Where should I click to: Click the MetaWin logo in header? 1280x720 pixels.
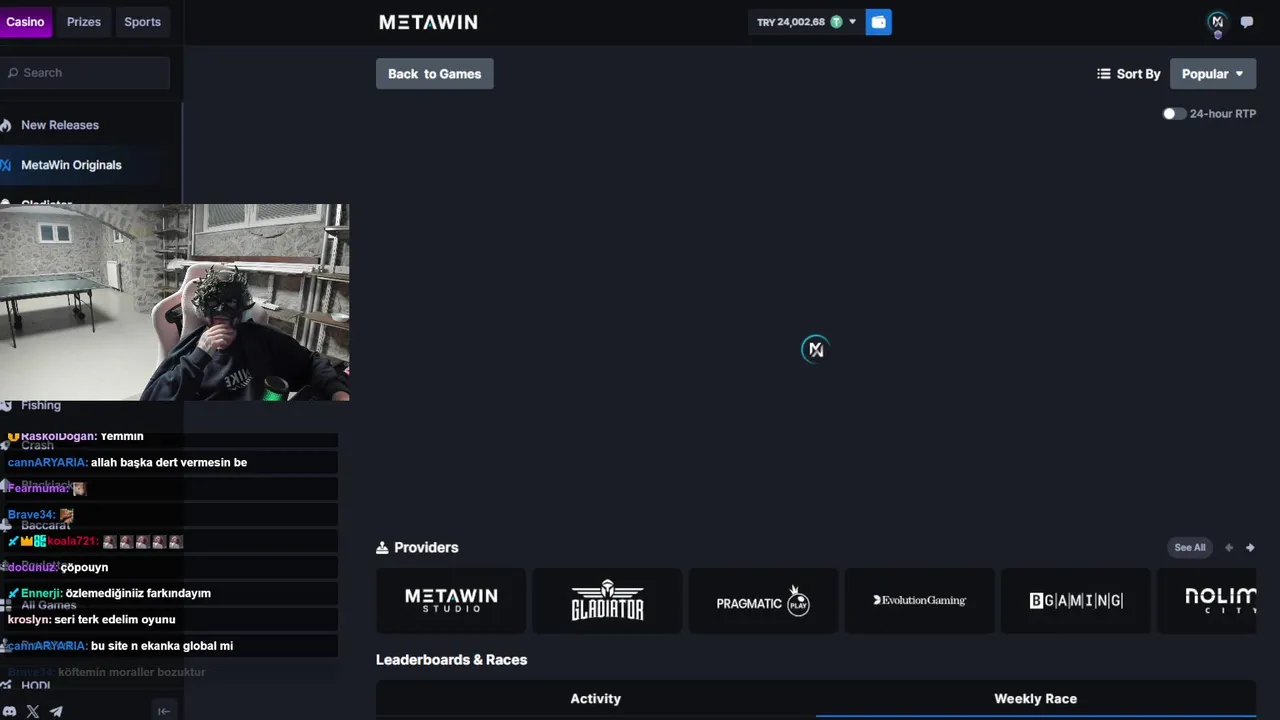(x=428, y=22)
